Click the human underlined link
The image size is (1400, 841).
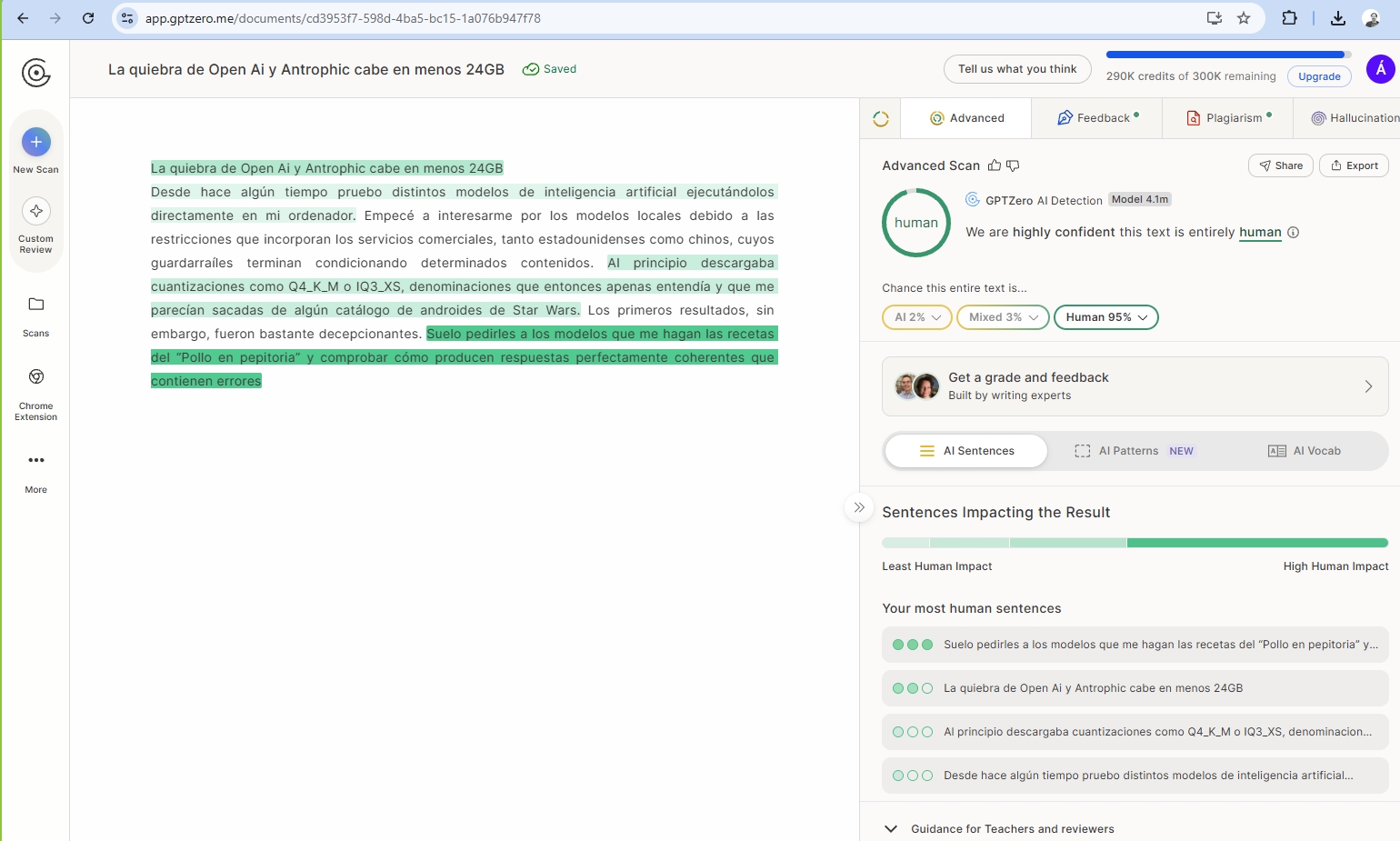click(x=1260, y=232)
